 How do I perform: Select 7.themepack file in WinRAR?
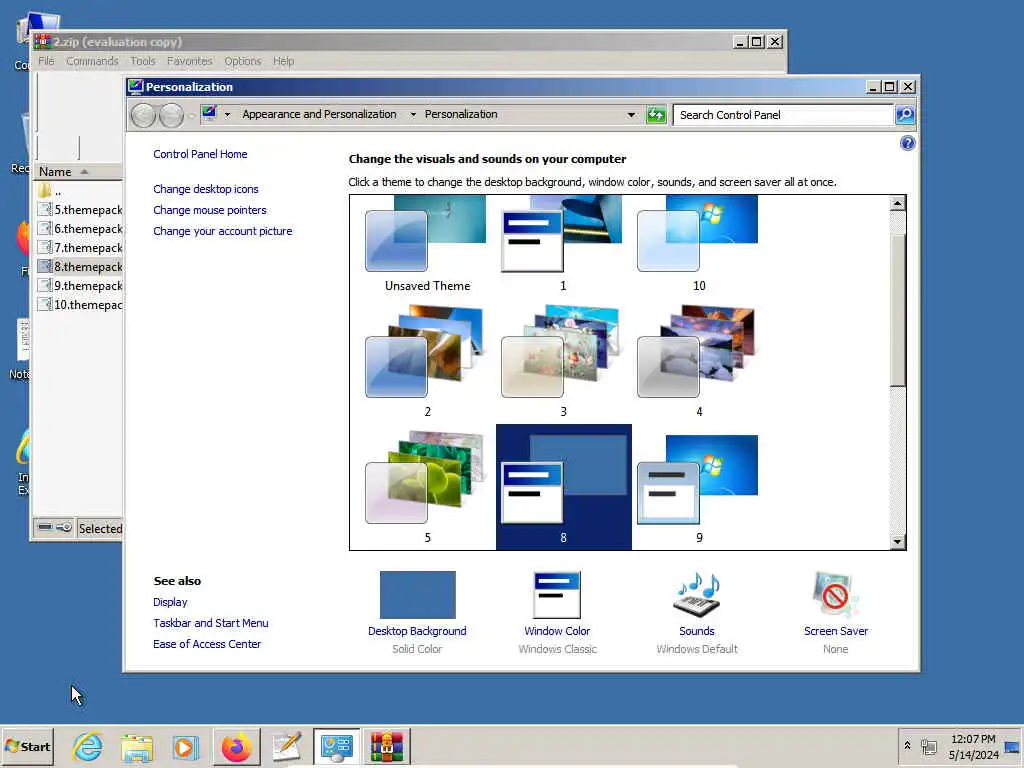(80, 248)
